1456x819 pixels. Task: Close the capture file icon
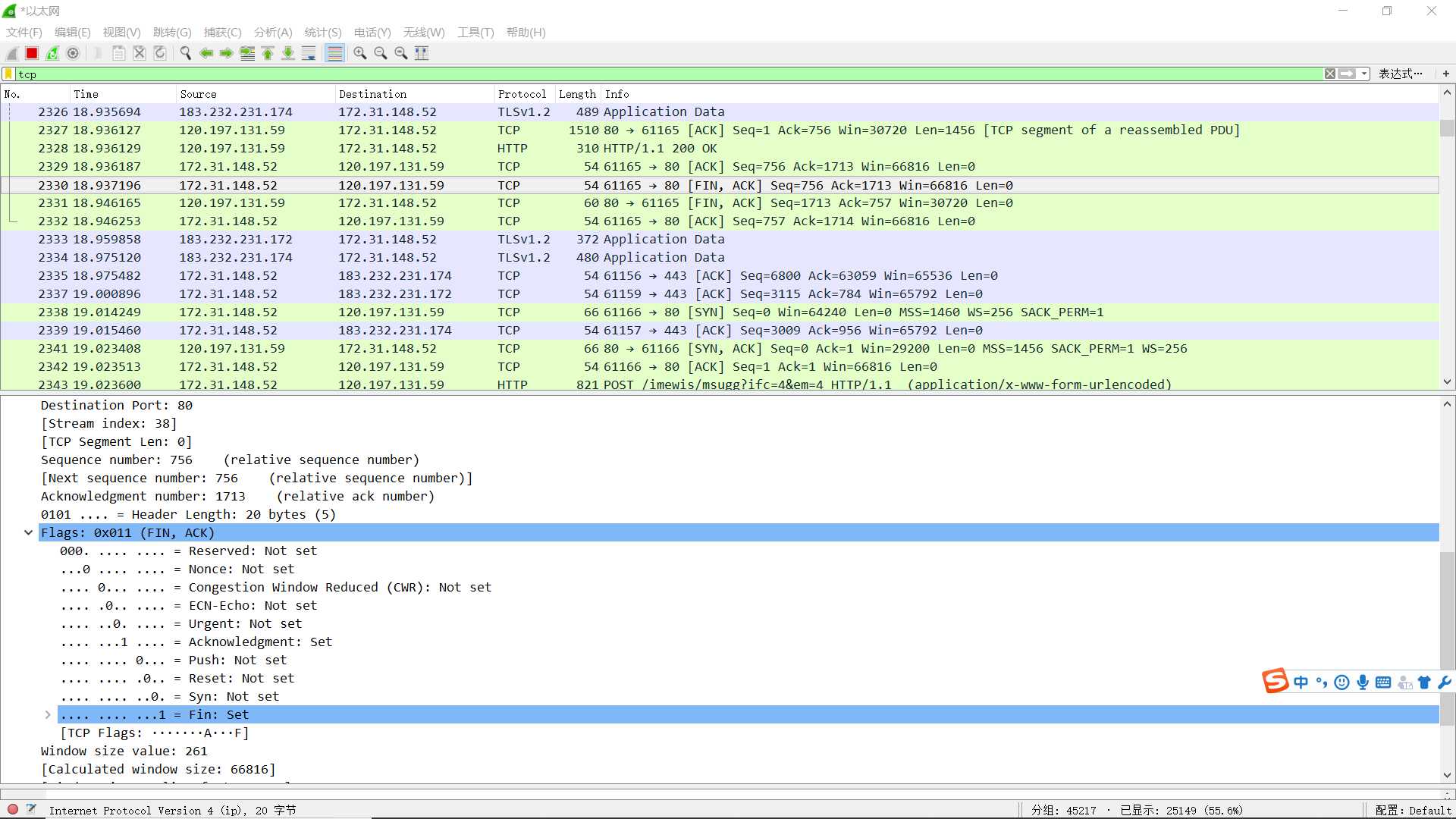[x=140, y=53]
